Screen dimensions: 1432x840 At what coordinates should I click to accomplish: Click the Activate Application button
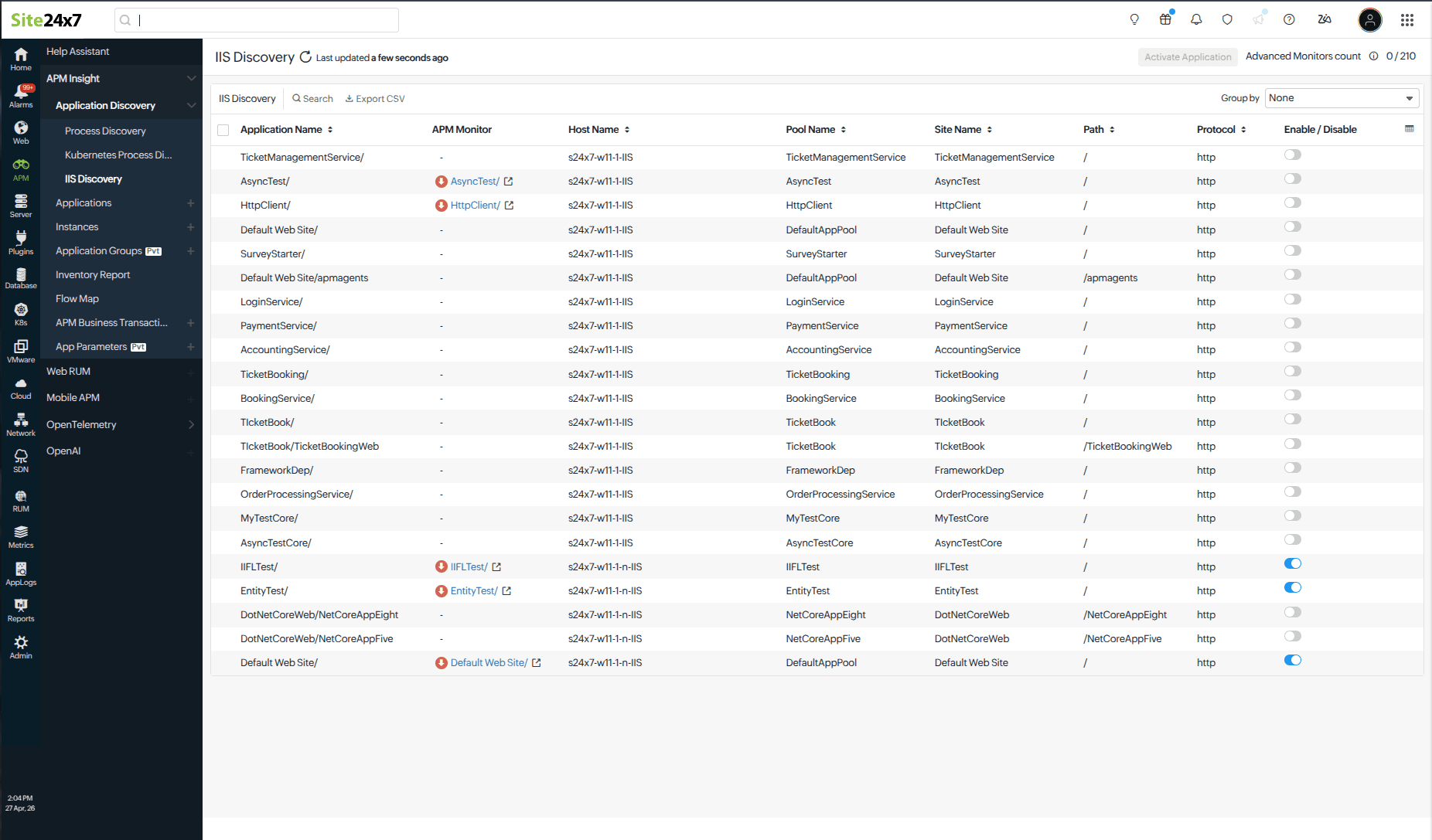pyautogui.click(x=1188, y=57)
